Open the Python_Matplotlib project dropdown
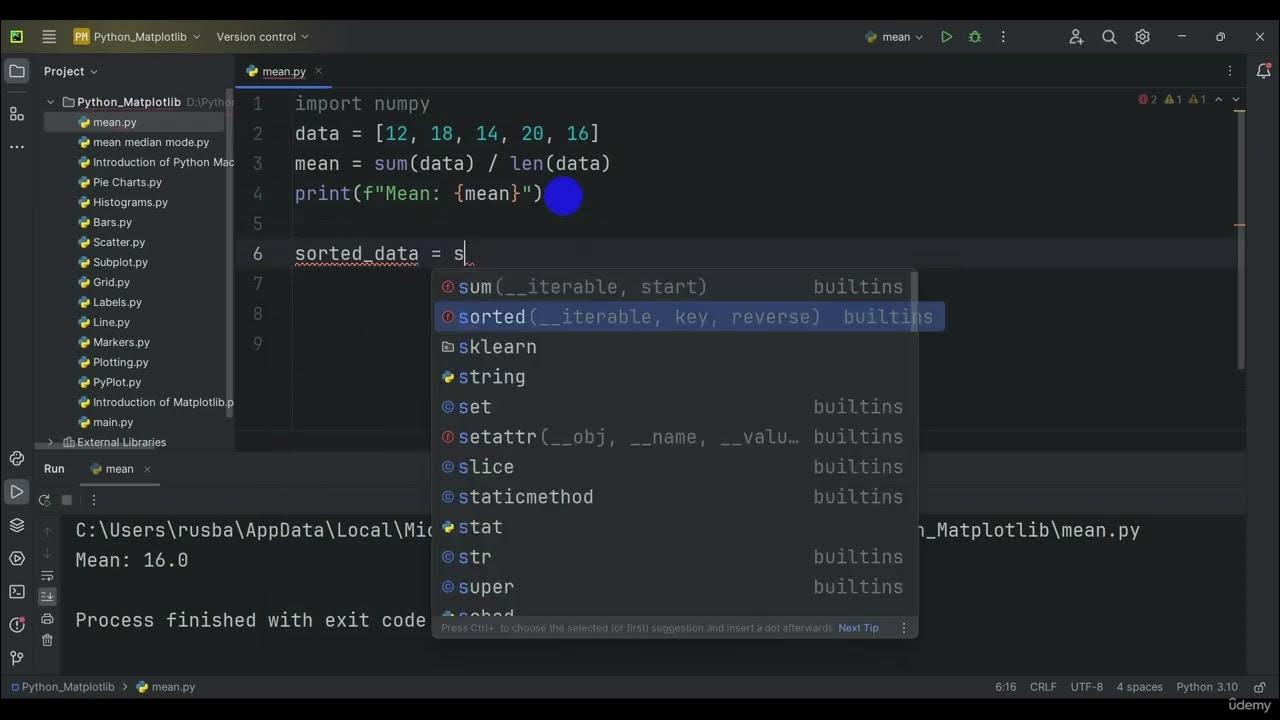Image resolution: width=1280 pixels, height=720 pixels. [x=137, y=37]
